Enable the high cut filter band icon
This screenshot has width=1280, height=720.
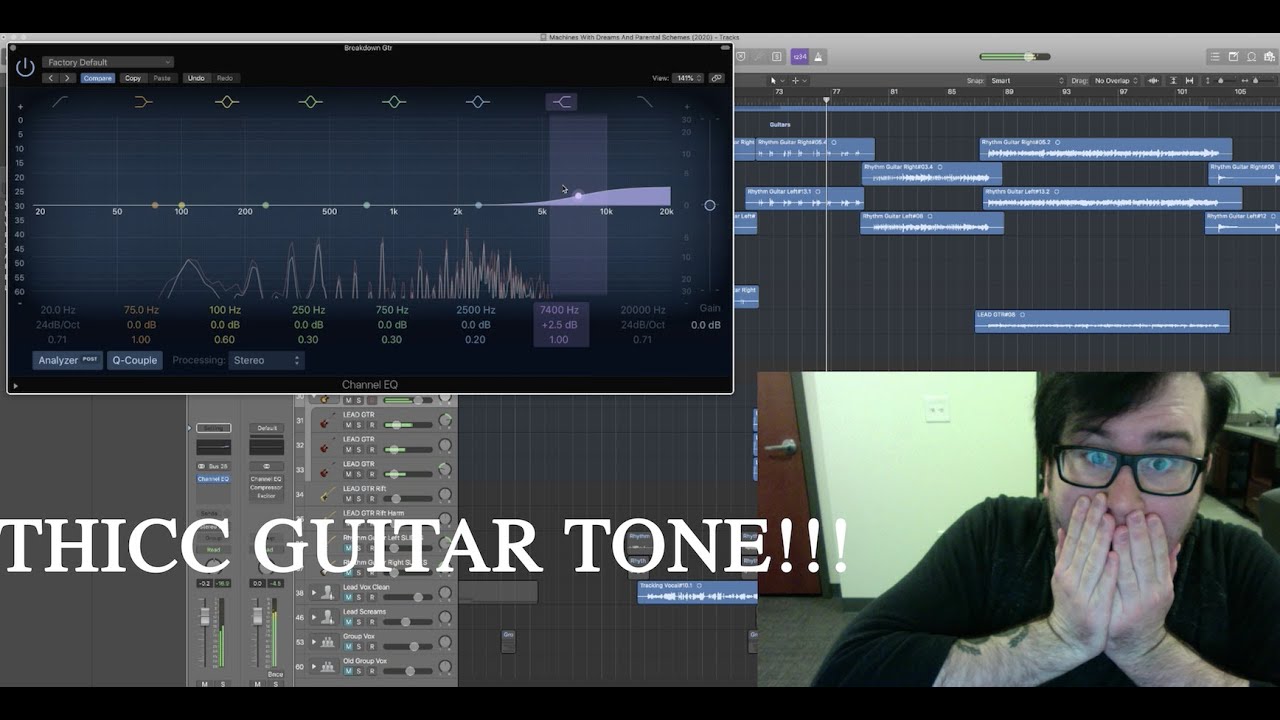click(x=645, y=101)
